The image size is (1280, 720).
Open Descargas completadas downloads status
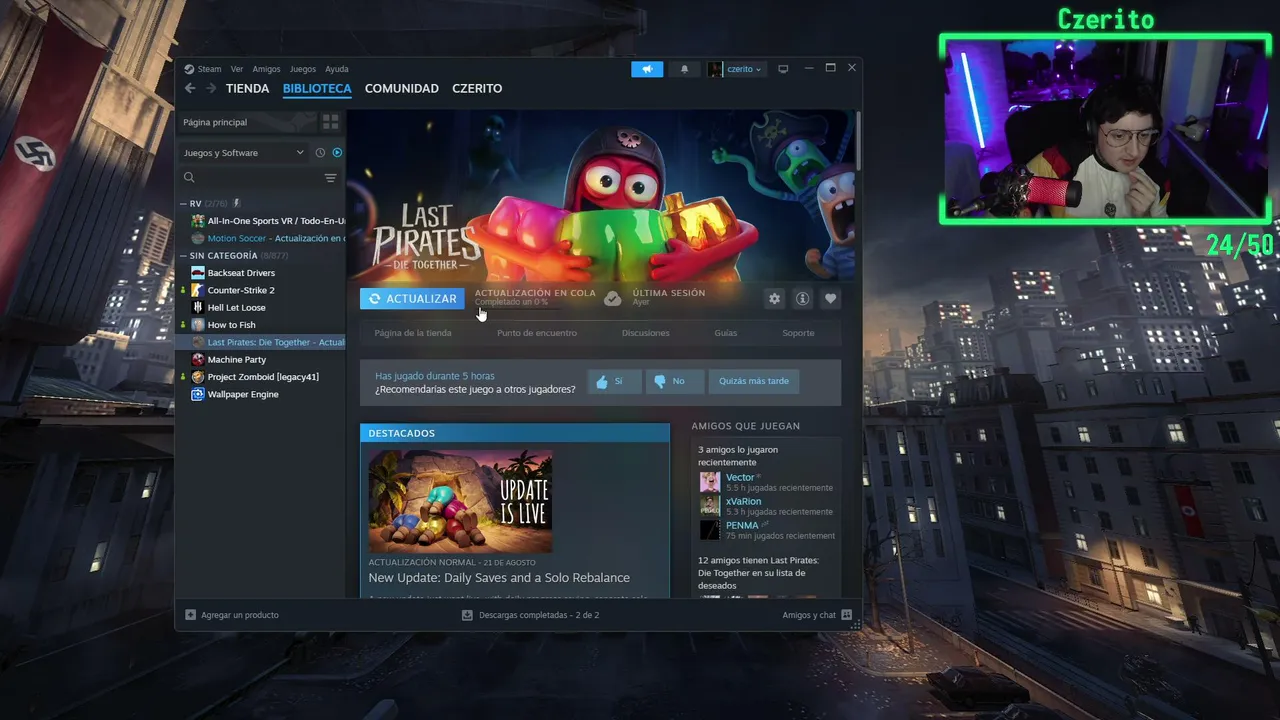[x=530, y=615]
